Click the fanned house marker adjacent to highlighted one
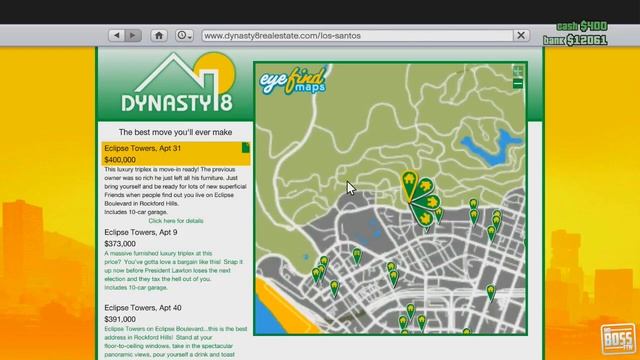Screen dimensions: 640x360 tap(424, 187)
